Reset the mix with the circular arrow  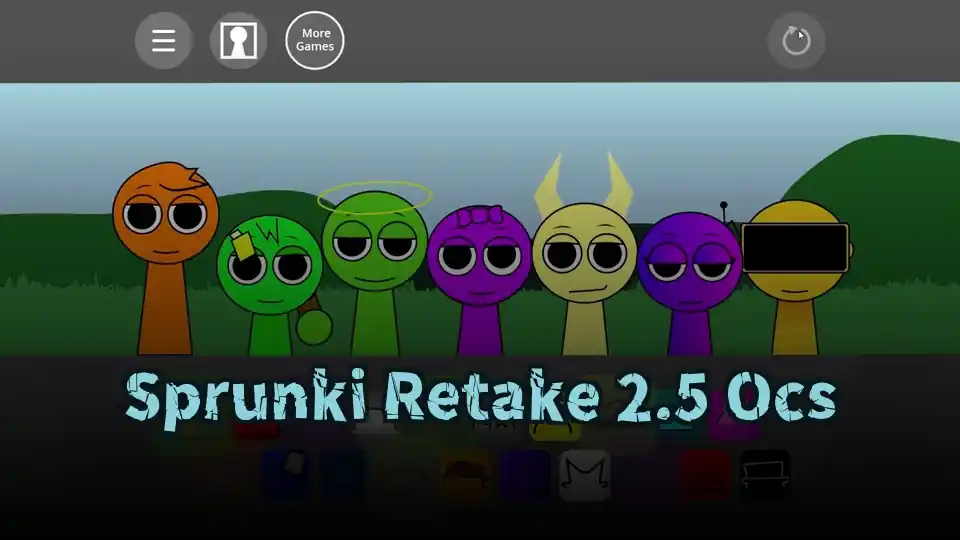click(796, 41)
